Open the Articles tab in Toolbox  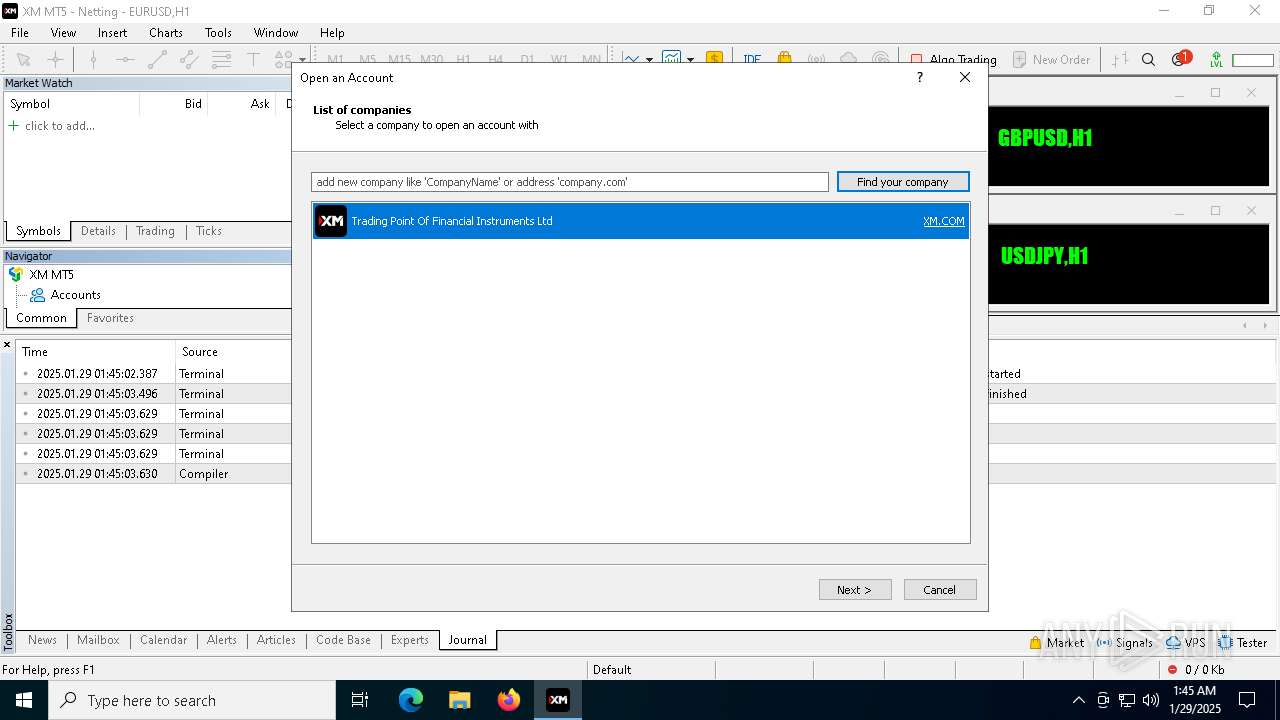276,640
